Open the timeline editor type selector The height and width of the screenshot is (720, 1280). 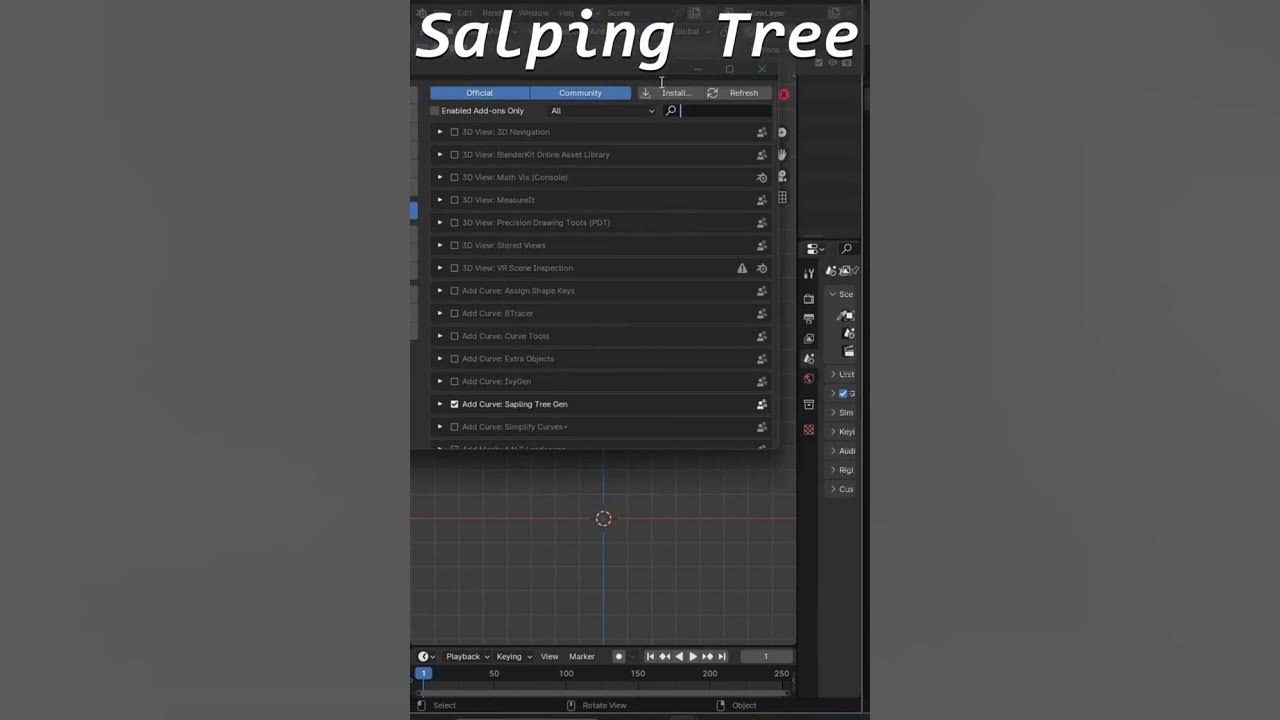point(426,657)
